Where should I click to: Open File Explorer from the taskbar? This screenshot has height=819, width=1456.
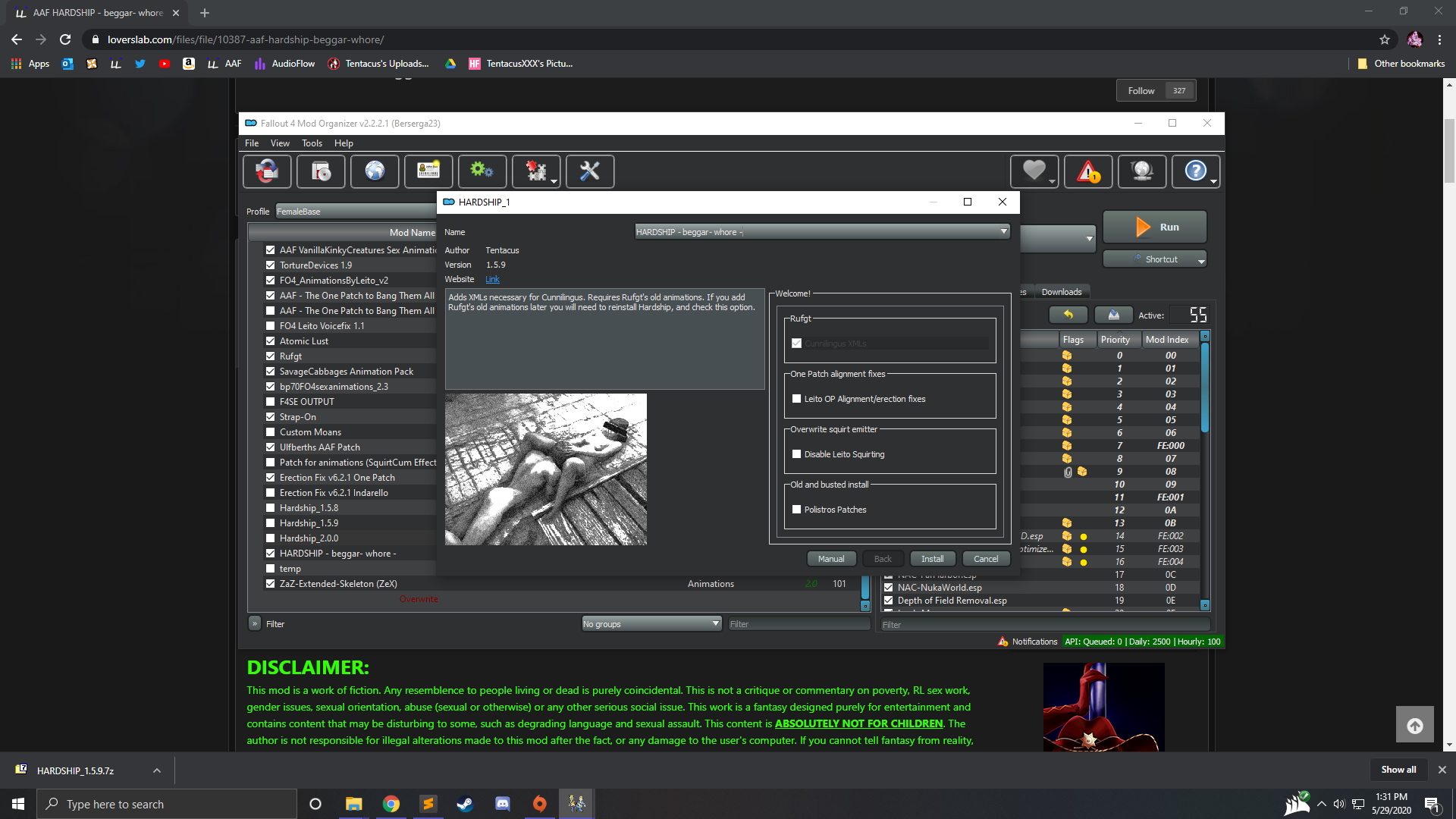click(353, 804)
